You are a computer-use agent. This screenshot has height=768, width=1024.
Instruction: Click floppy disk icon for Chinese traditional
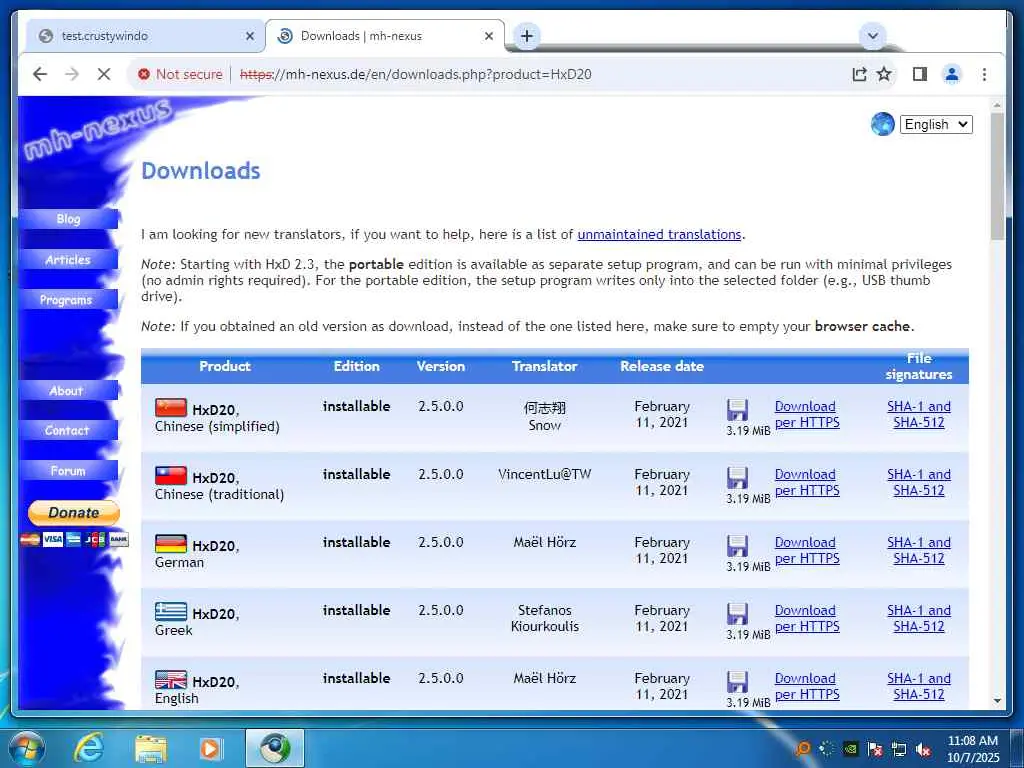coord(737,478)
